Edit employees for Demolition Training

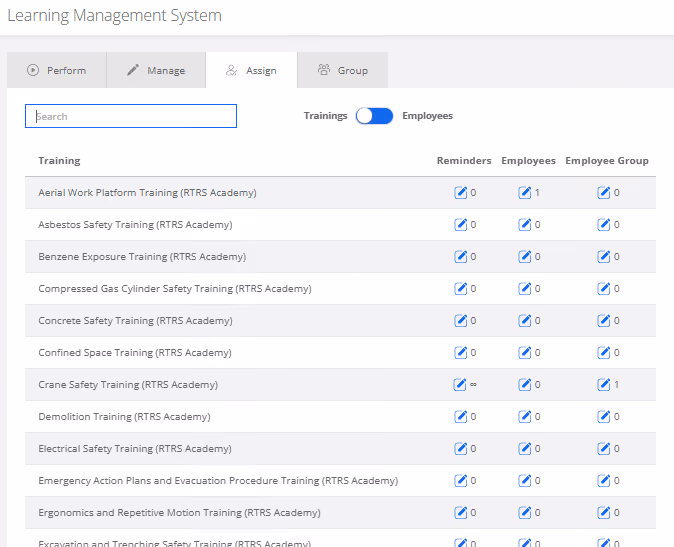tap(524, 416)
